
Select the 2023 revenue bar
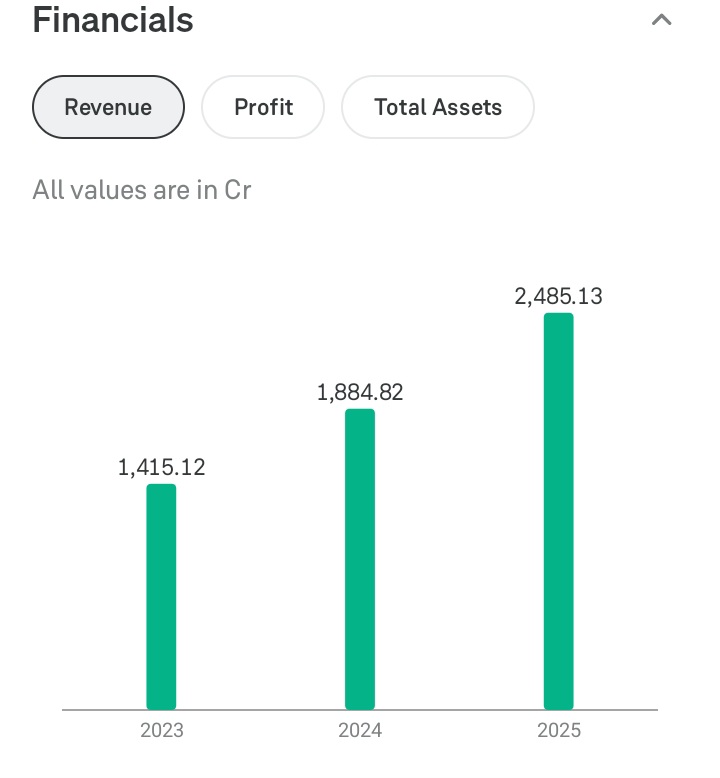[x=161, y=596]
